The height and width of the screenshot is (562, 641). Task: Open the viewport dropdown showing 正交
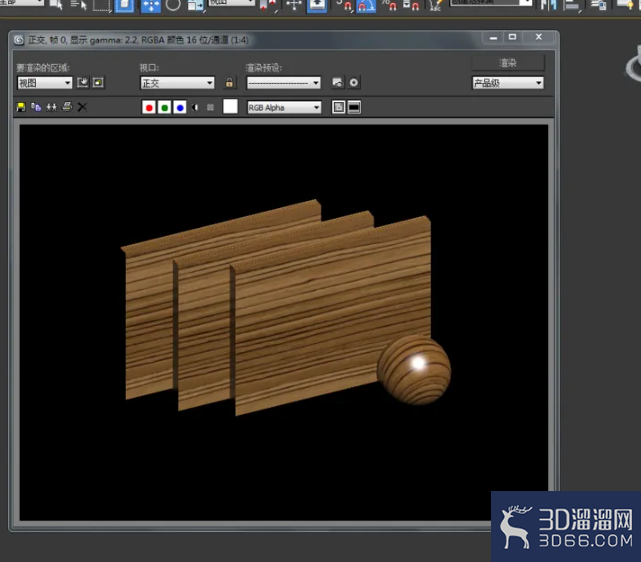pyautogui.click(x=177, y=83)
